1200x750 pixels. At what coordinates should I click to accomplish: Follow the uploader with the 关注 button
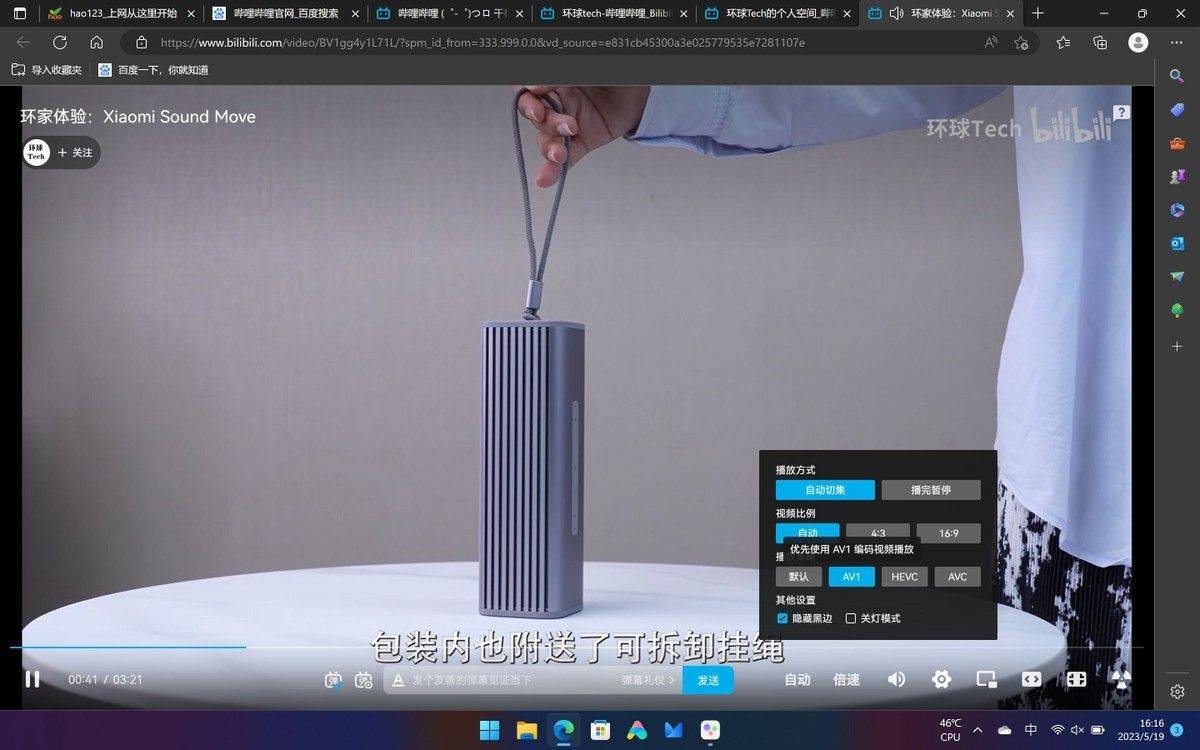coord(75,152)
